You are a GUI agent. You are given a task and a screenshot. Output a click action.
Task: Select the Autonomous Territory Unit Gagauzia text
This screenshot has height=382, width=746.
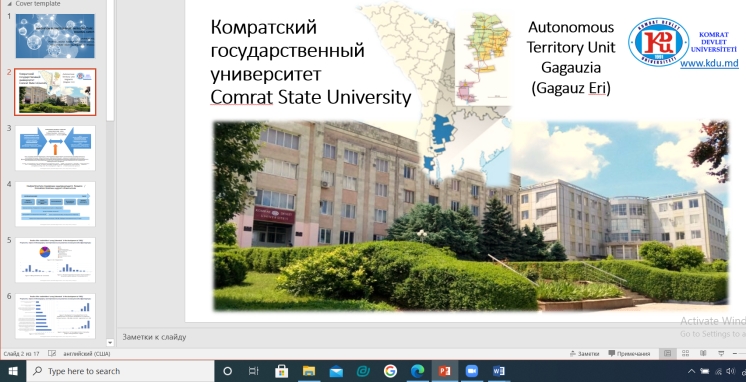[x=570, y=57]
